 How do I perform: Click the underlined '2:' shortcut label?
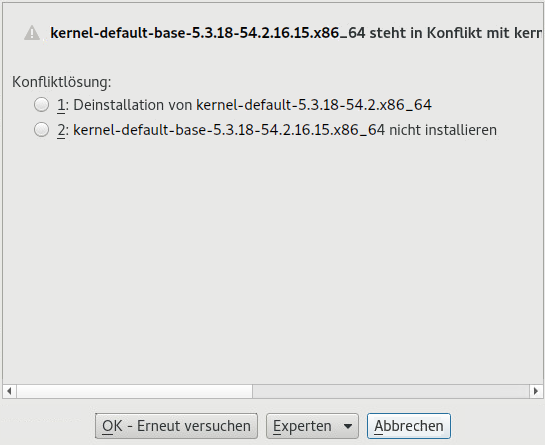point(63,130)
